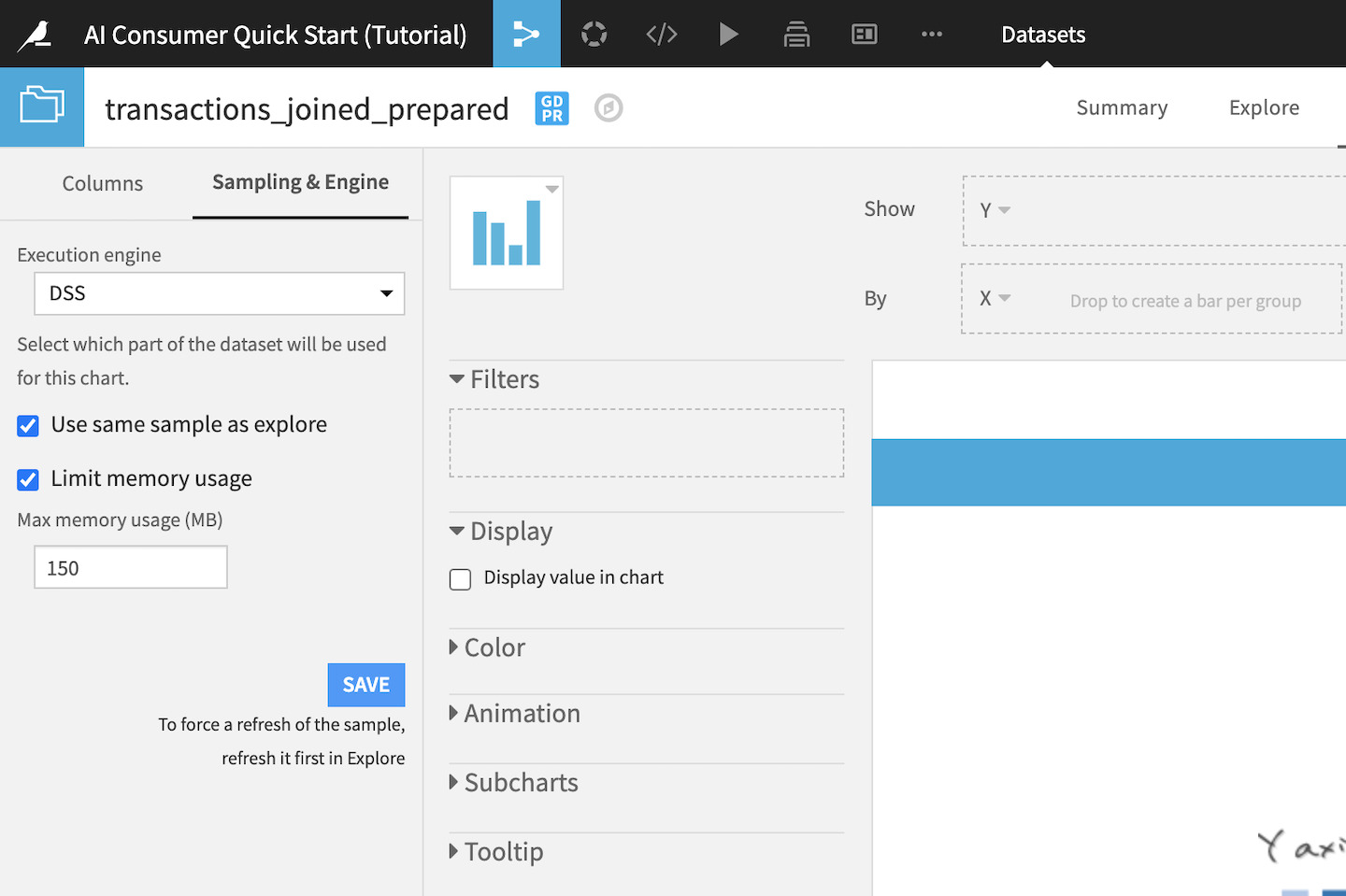Open the Datasets menu
Screen dimensions: 1346x896
[1043, 35]
